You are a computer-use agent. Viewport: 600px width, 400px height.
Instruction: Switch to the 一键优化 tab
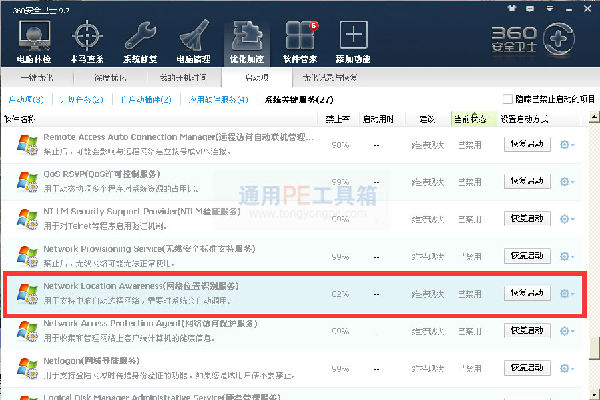(x=37, y=78)
